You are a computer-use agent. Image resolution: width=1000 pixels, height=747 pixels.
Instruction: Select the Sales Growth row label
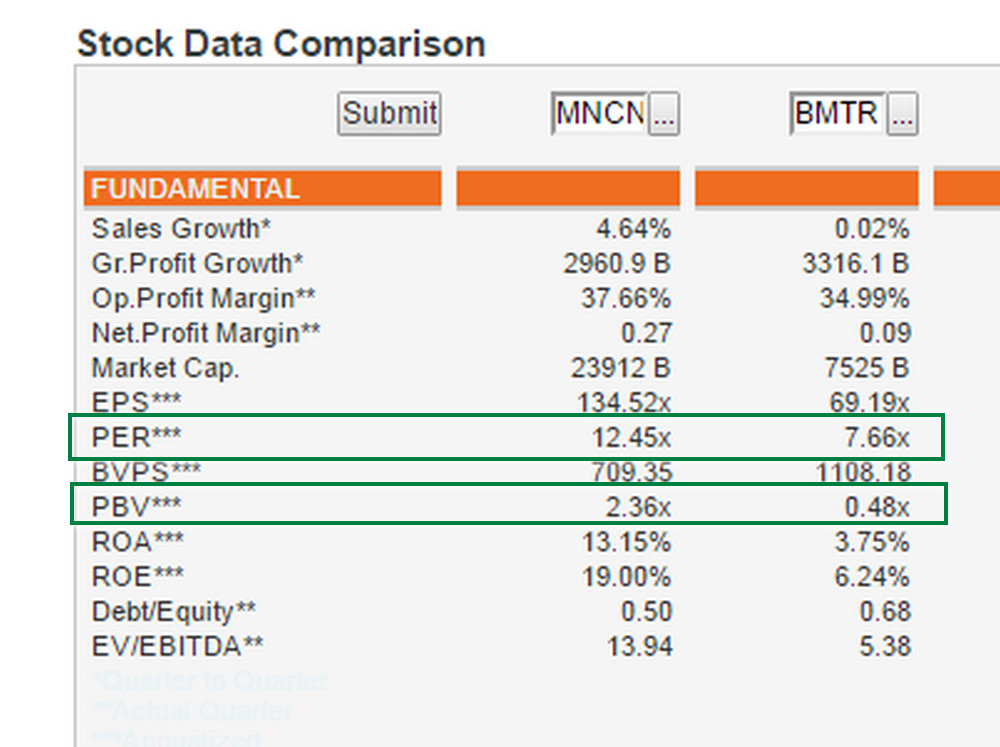(181, 229)
